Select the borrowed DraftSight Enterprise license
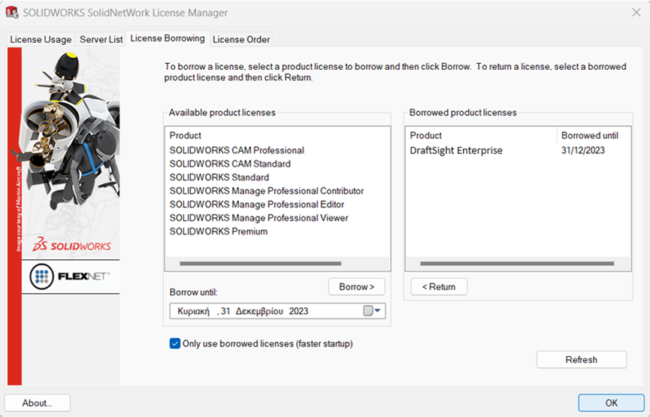Viewport: 650px width, 417px height. pos(456,150)
